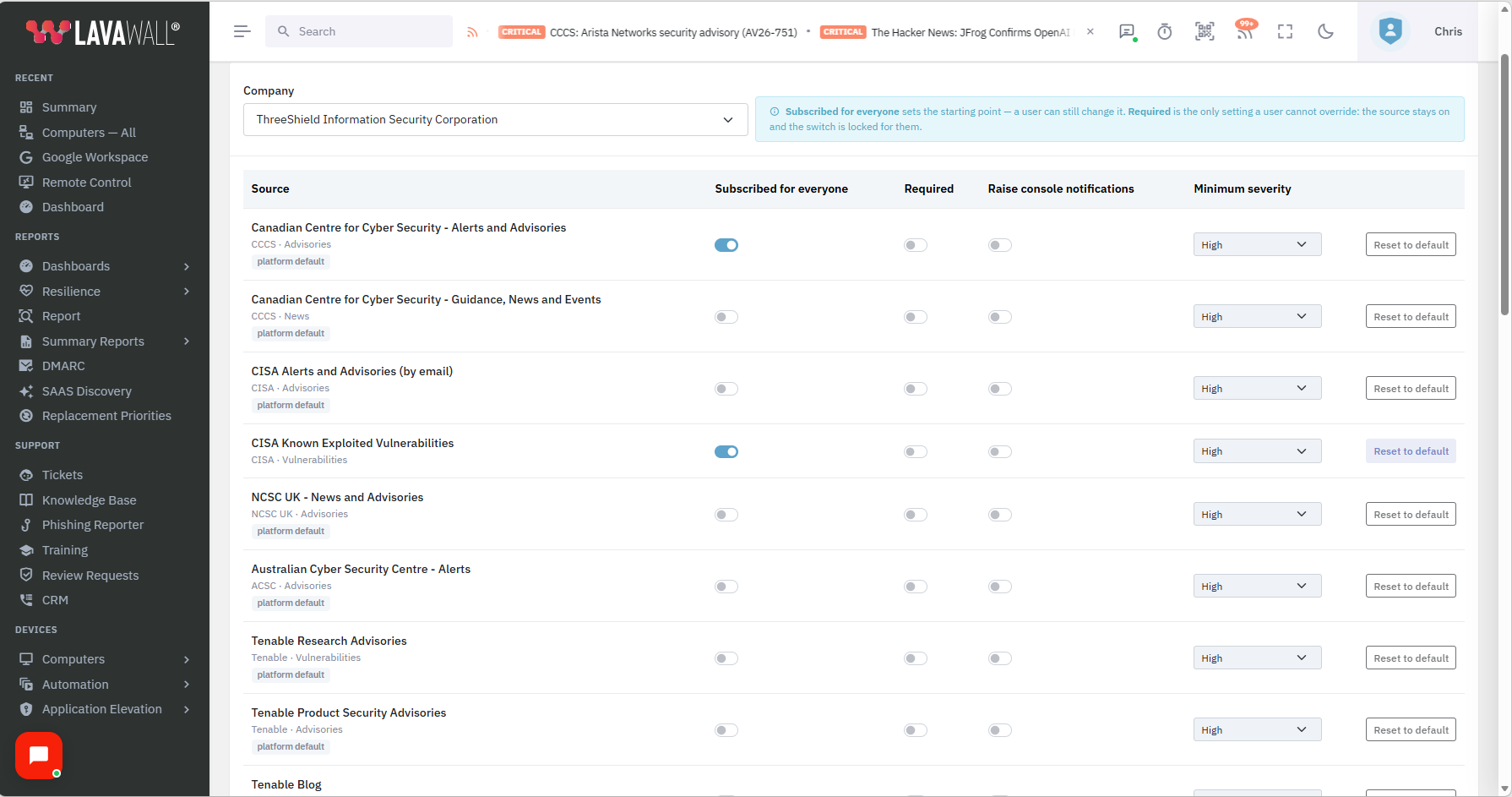The height and width of the screenshot is (797, 1512).
Task: Open the Company dropdown selector
Action: coord(495,120)
